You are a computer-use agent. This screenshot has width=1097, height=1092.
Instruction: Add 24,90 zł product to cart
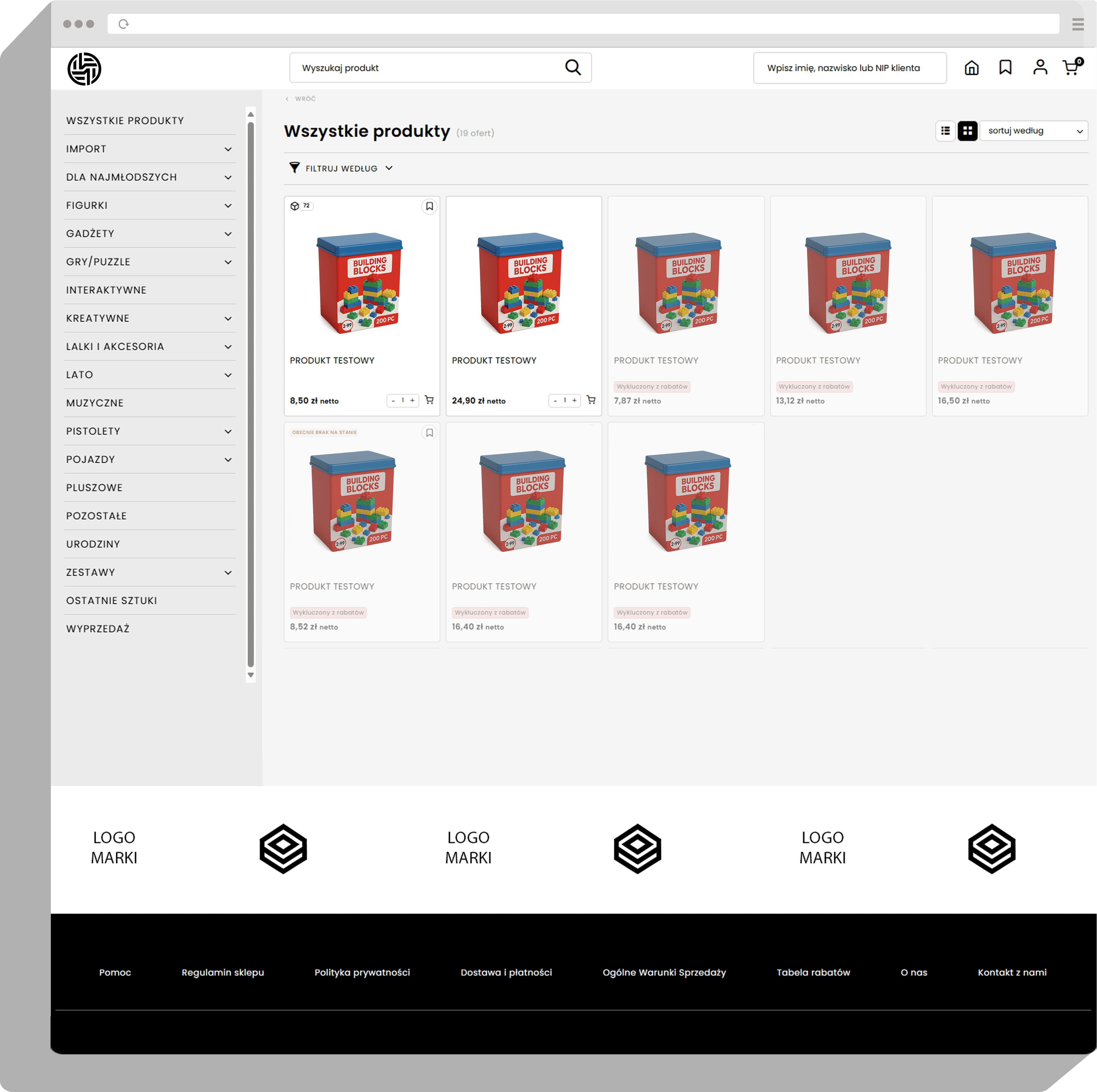click(x=591, y=400)
